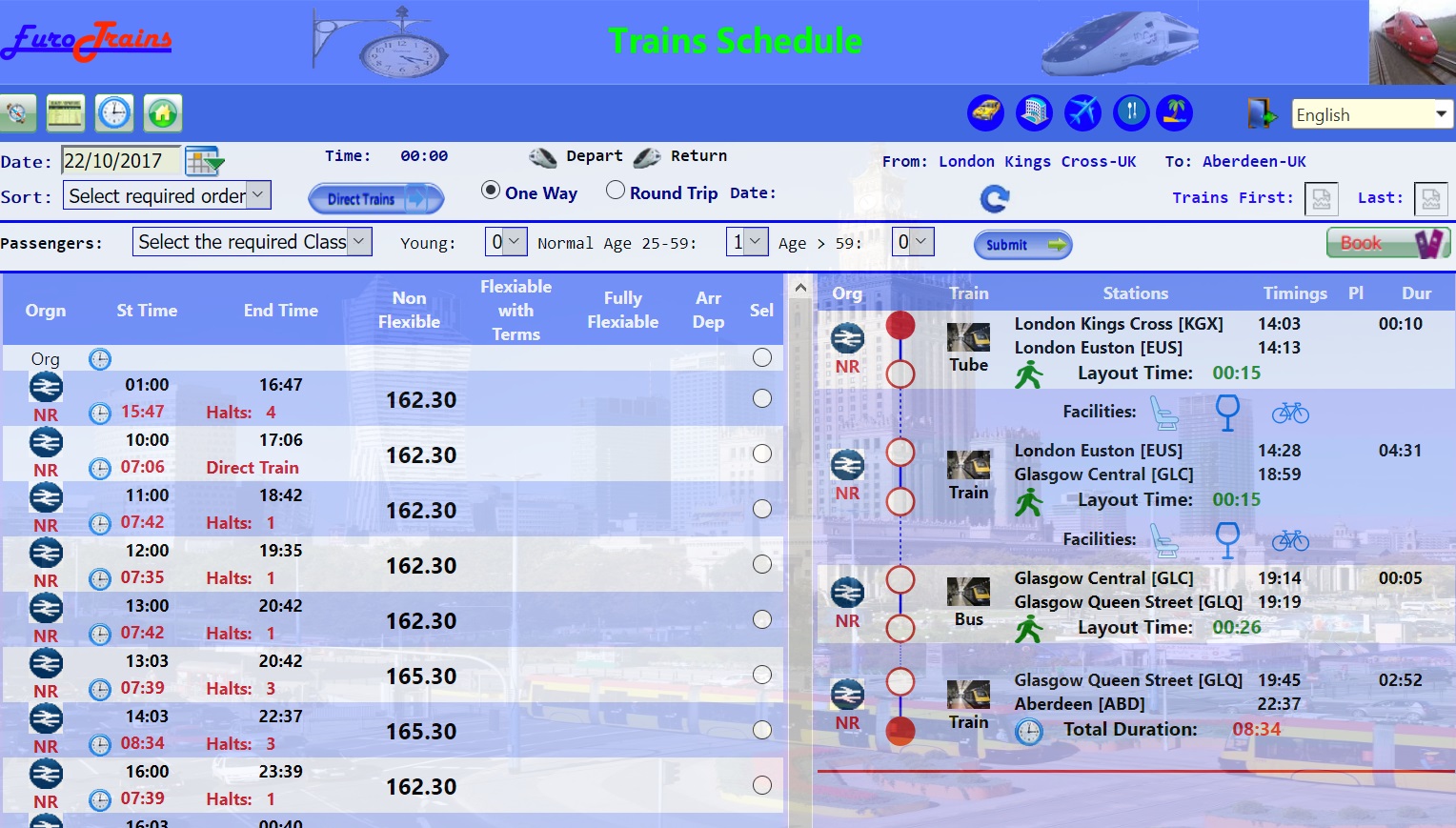Click the Trains Last image icon
Viewport: 1456px width, 828px height.
[1431, 198]
